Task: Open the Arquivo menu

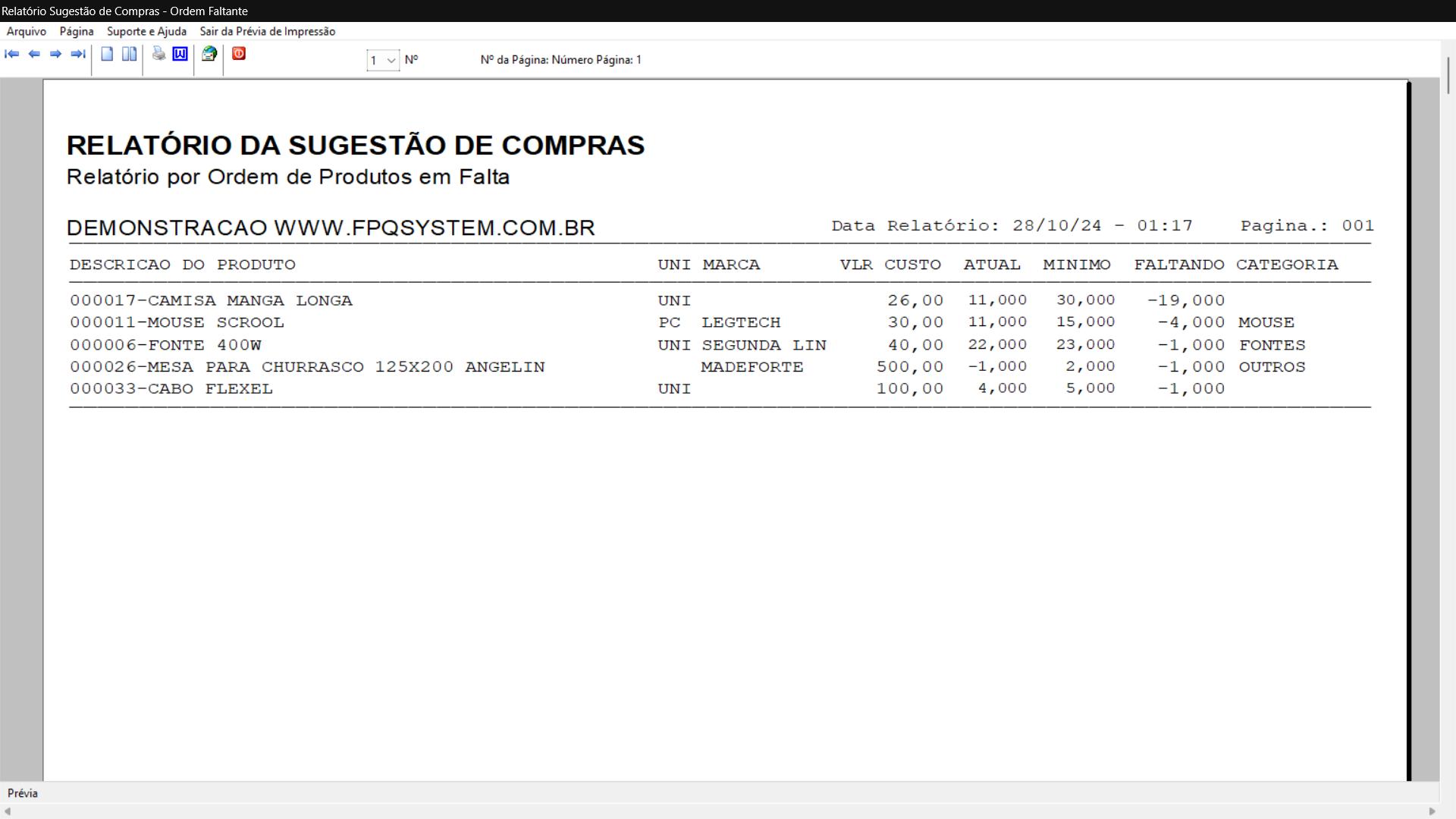Action: click(x=27, y=31)
